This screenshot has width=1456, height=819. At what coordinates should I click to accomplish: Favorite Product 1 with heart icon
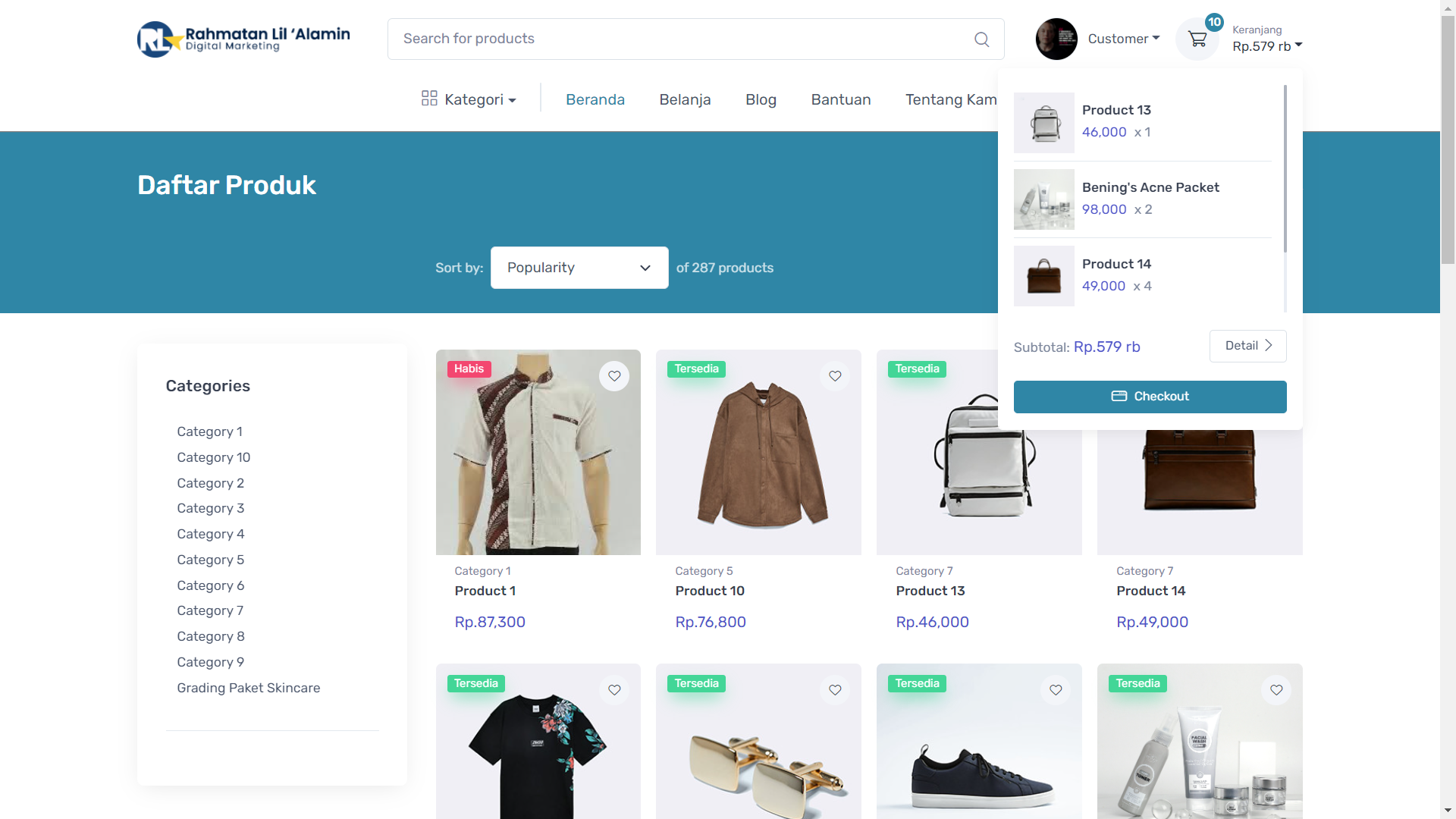614,376
